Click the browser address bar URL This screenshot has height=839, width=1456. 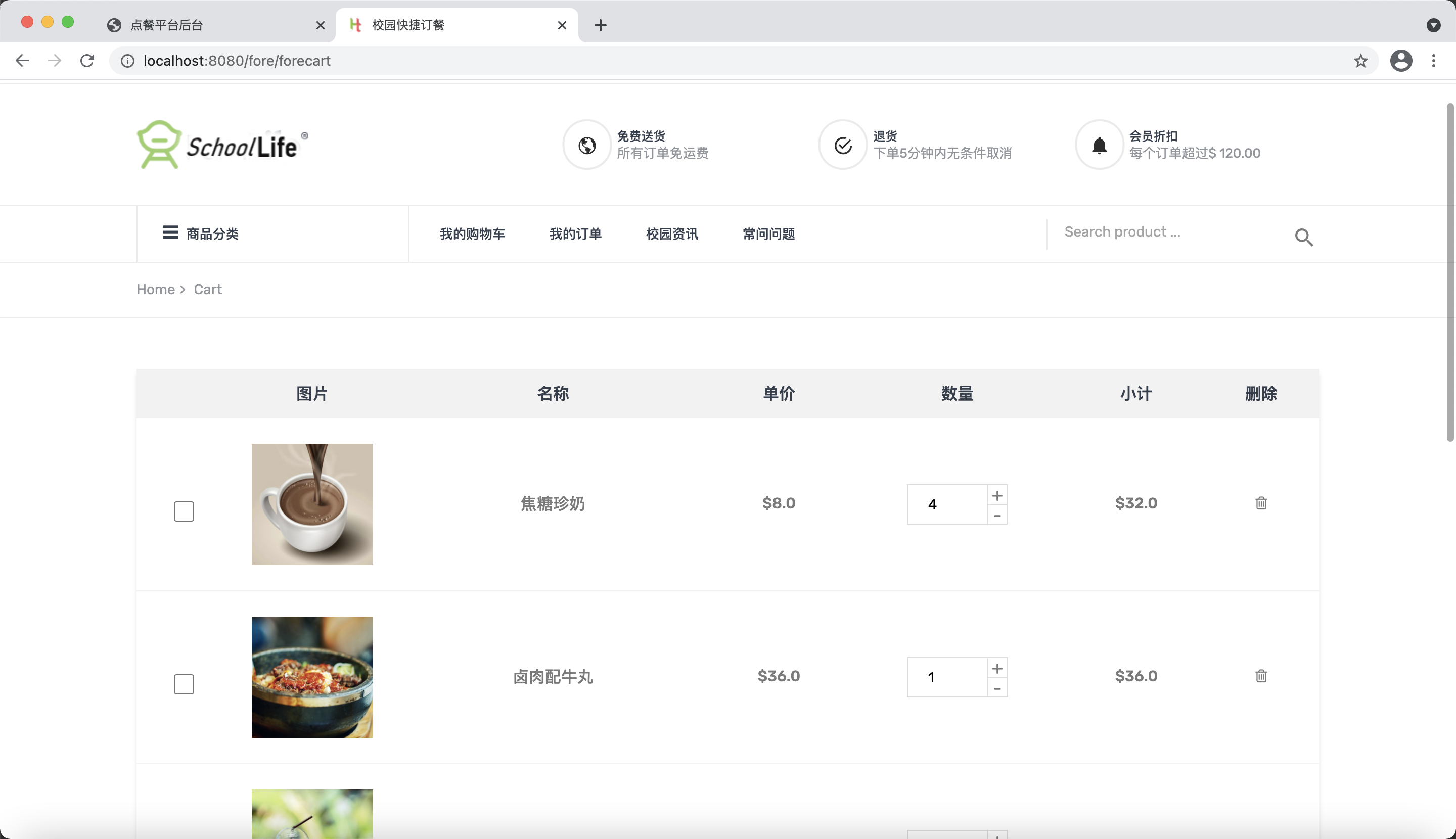pos(237,61)
